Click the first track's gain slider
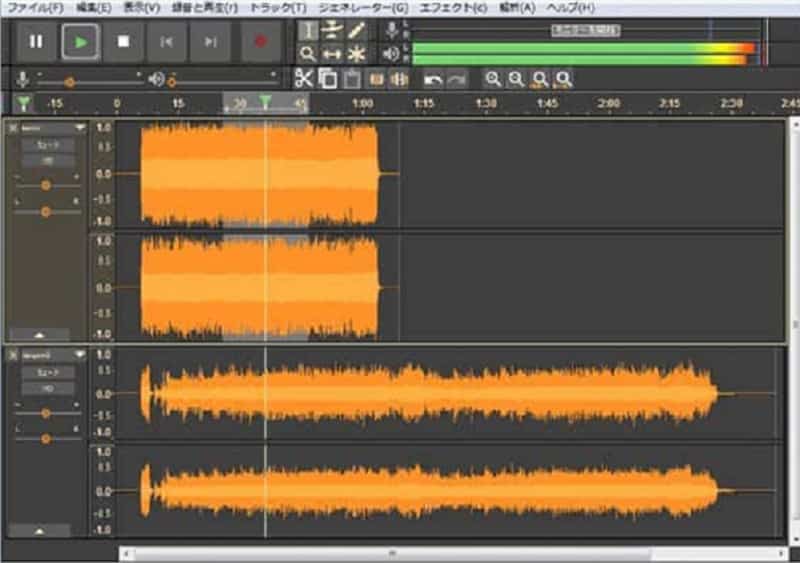Viewport: 800px width, 563px height. coord(46,185)
